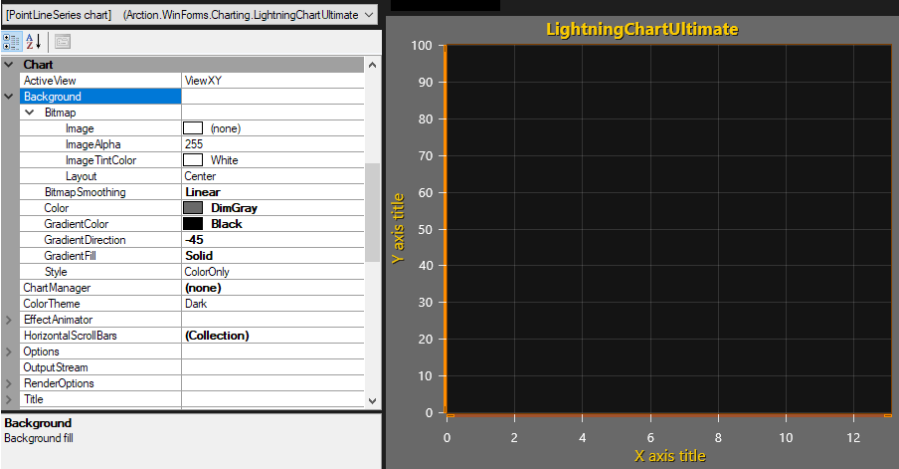Viewport: 899px width, 469px height.
Task: Collapse the Chart category
Action: click(x=9, y=65)
